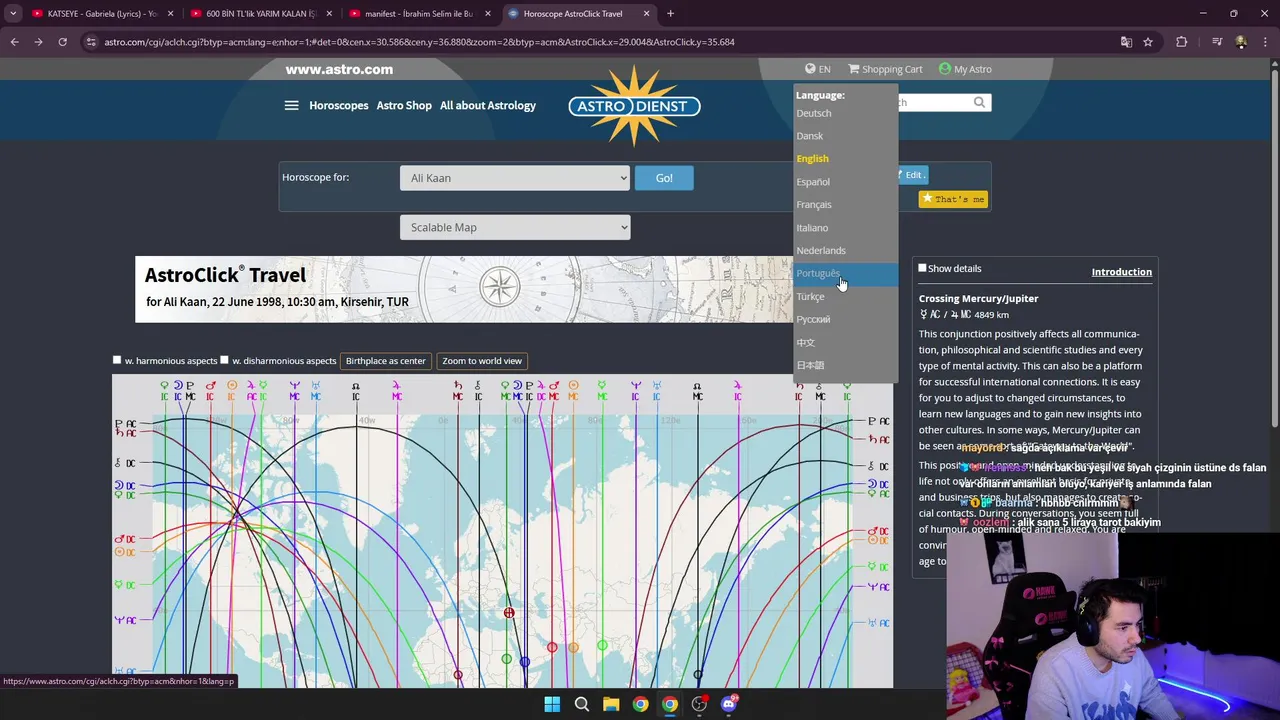
Task: Reload the current page
Action: point(62,42)
